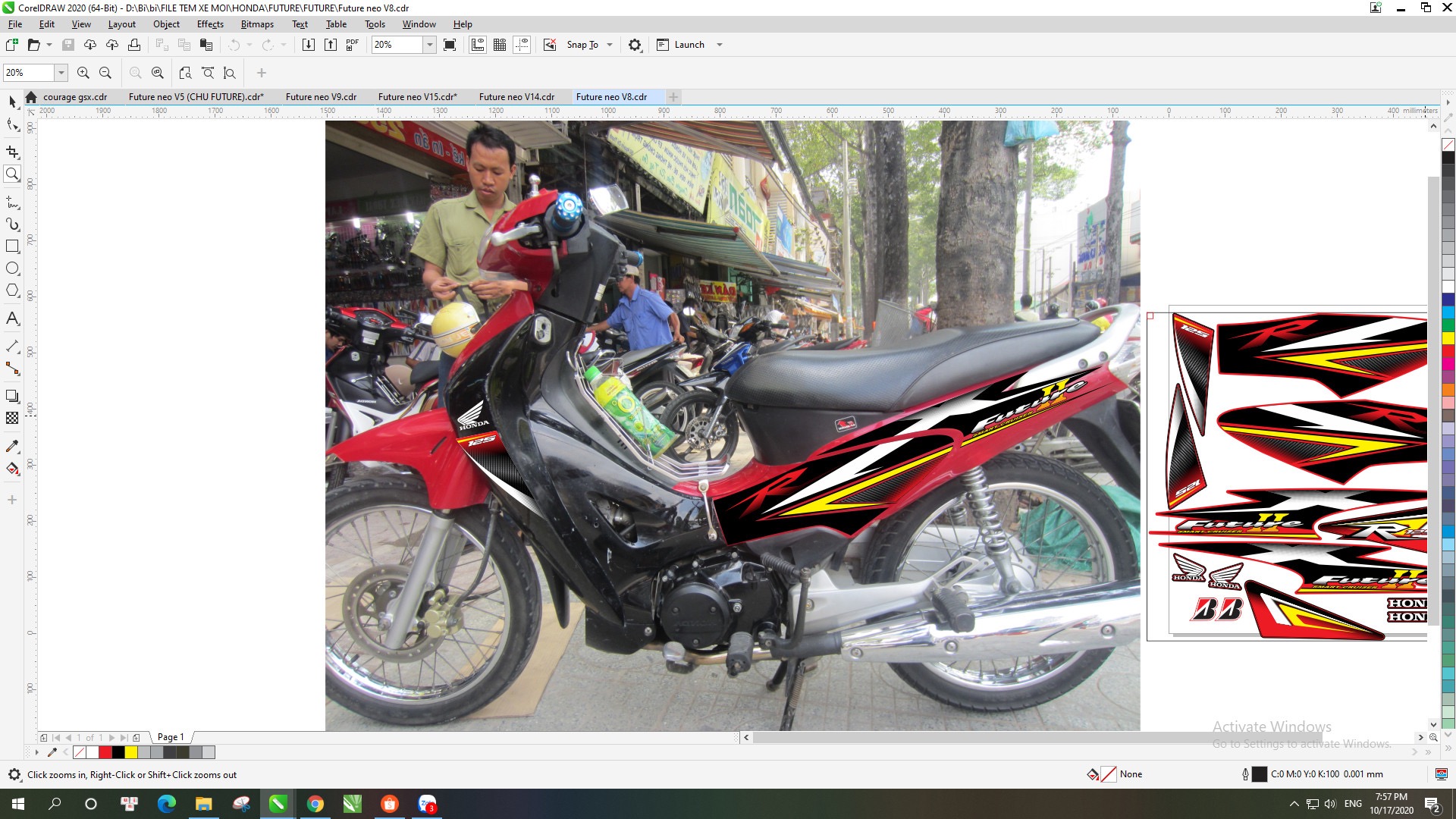Viewport: 1456px width, 819px height.
Task: Toggle rulers display
Action: point(478,45)
